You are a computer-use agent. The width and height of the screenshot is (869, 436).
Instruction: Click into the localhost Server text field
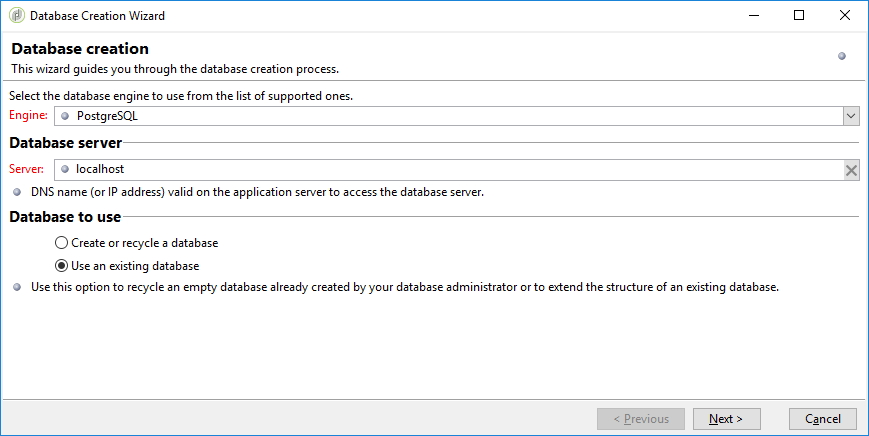coord(450,170)
